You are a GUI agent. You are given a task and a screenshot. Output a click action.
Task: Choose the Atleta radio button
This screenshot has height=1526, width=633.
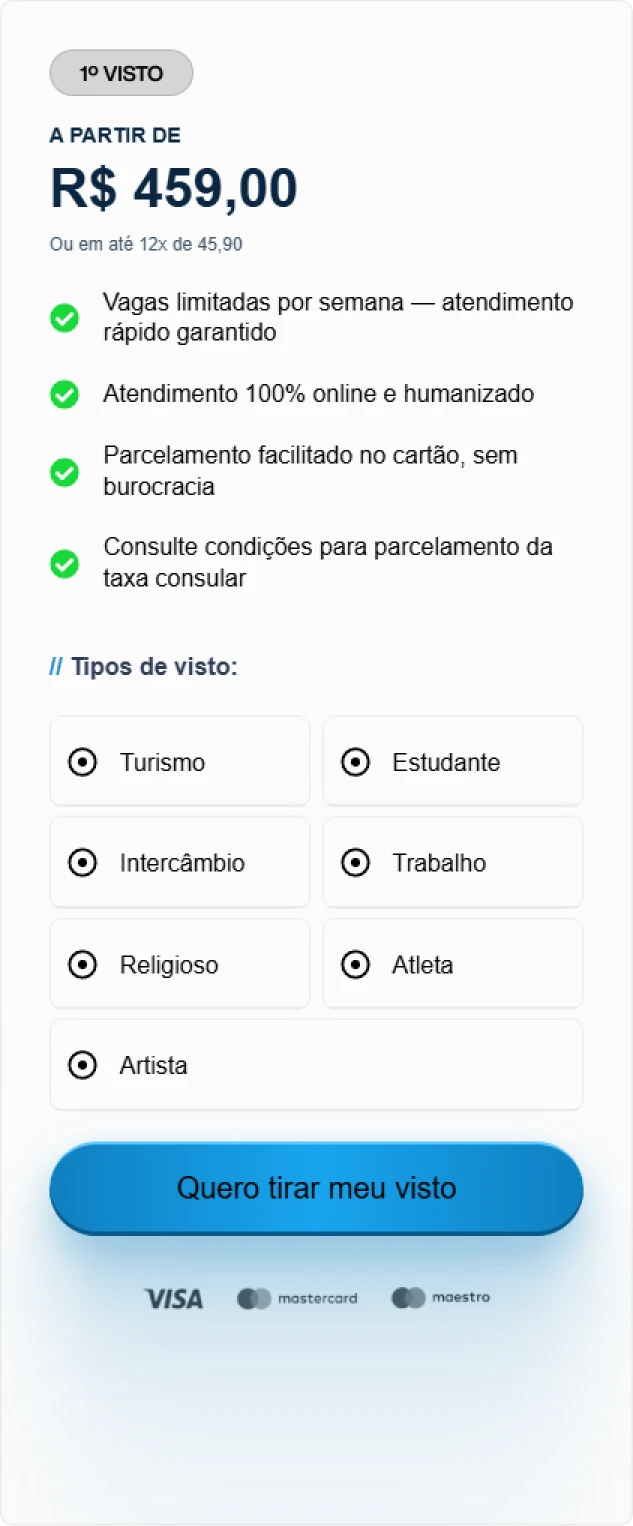click(355, 965)
